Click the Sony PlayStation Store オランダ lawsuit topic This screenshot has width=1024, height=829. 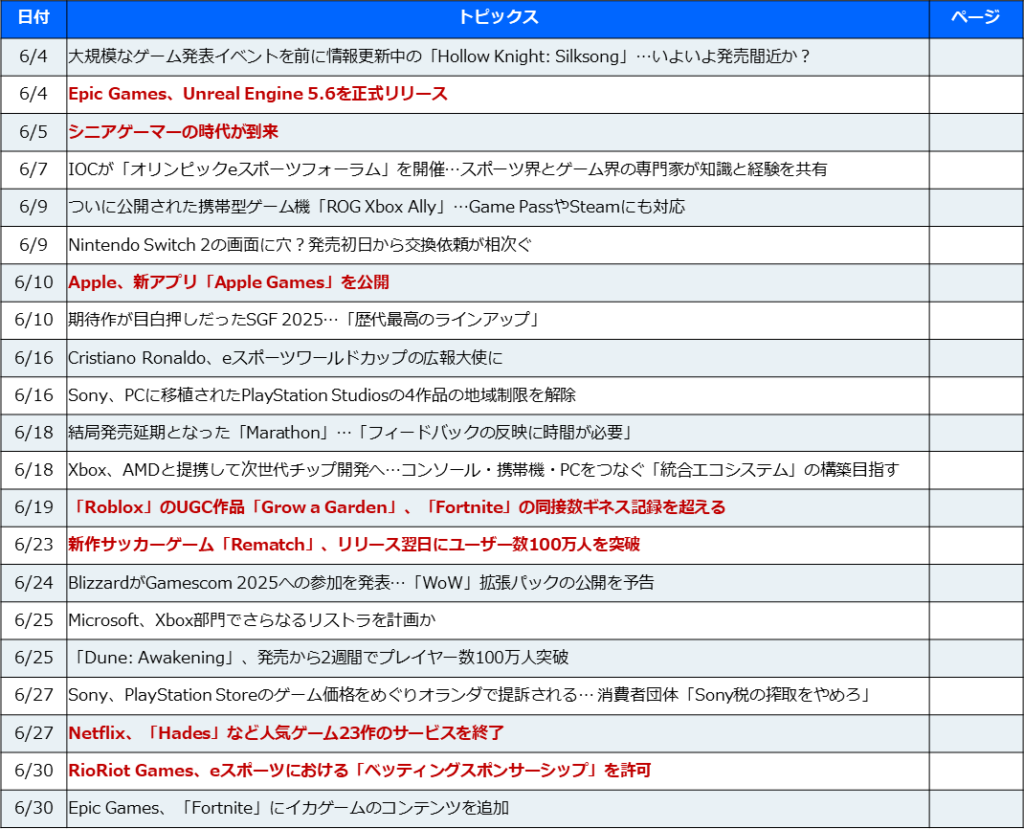[x=471, y=695]
